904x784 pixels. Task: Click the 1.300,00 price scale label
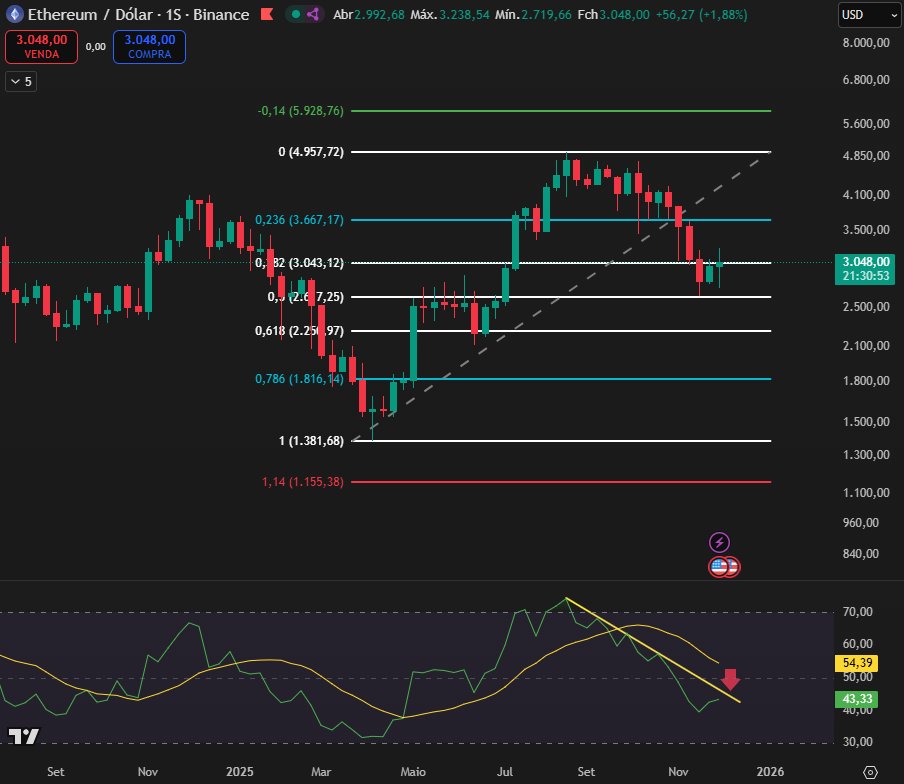(x=866, y=454)
